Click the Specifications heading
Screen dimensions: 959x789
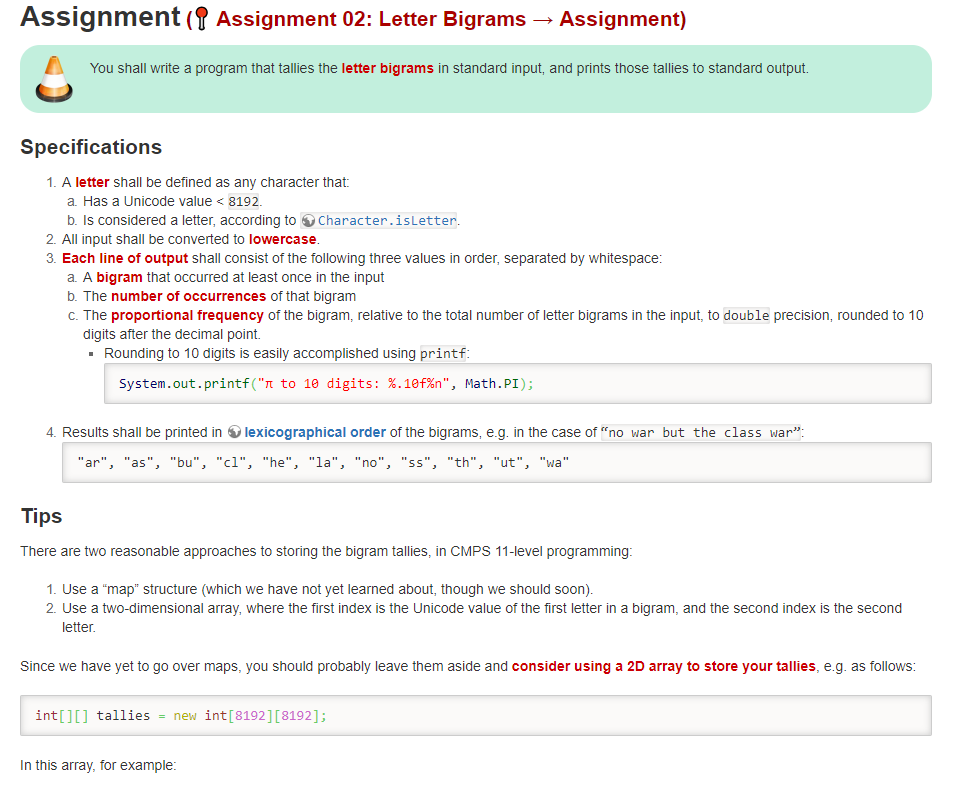point(91,147)
